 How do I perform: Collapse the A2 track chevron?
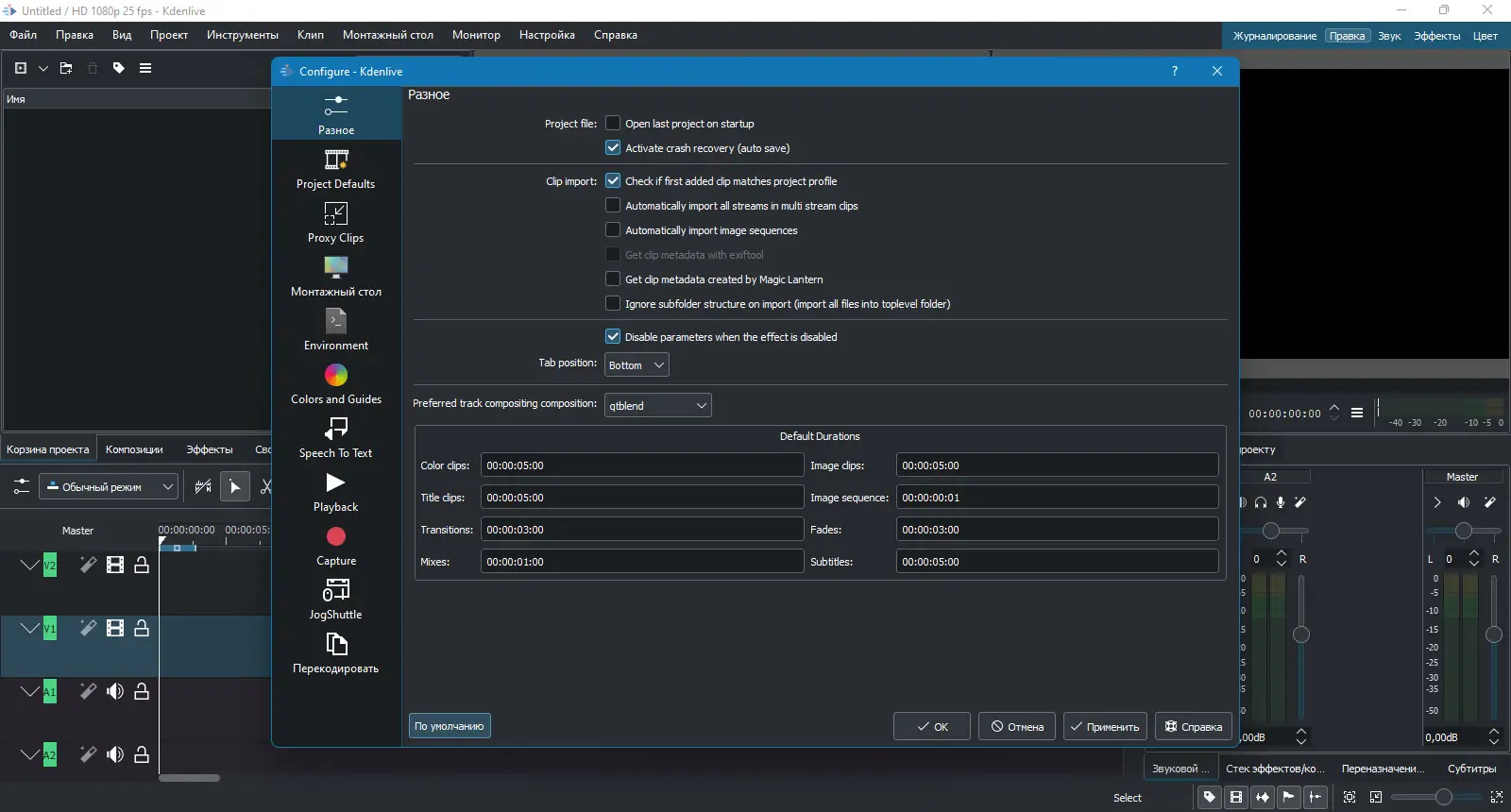[30, 754]
